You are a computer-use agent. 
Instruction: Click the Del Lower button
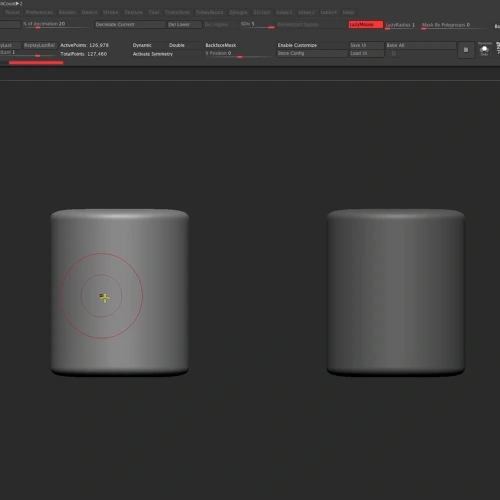(184, 24)
